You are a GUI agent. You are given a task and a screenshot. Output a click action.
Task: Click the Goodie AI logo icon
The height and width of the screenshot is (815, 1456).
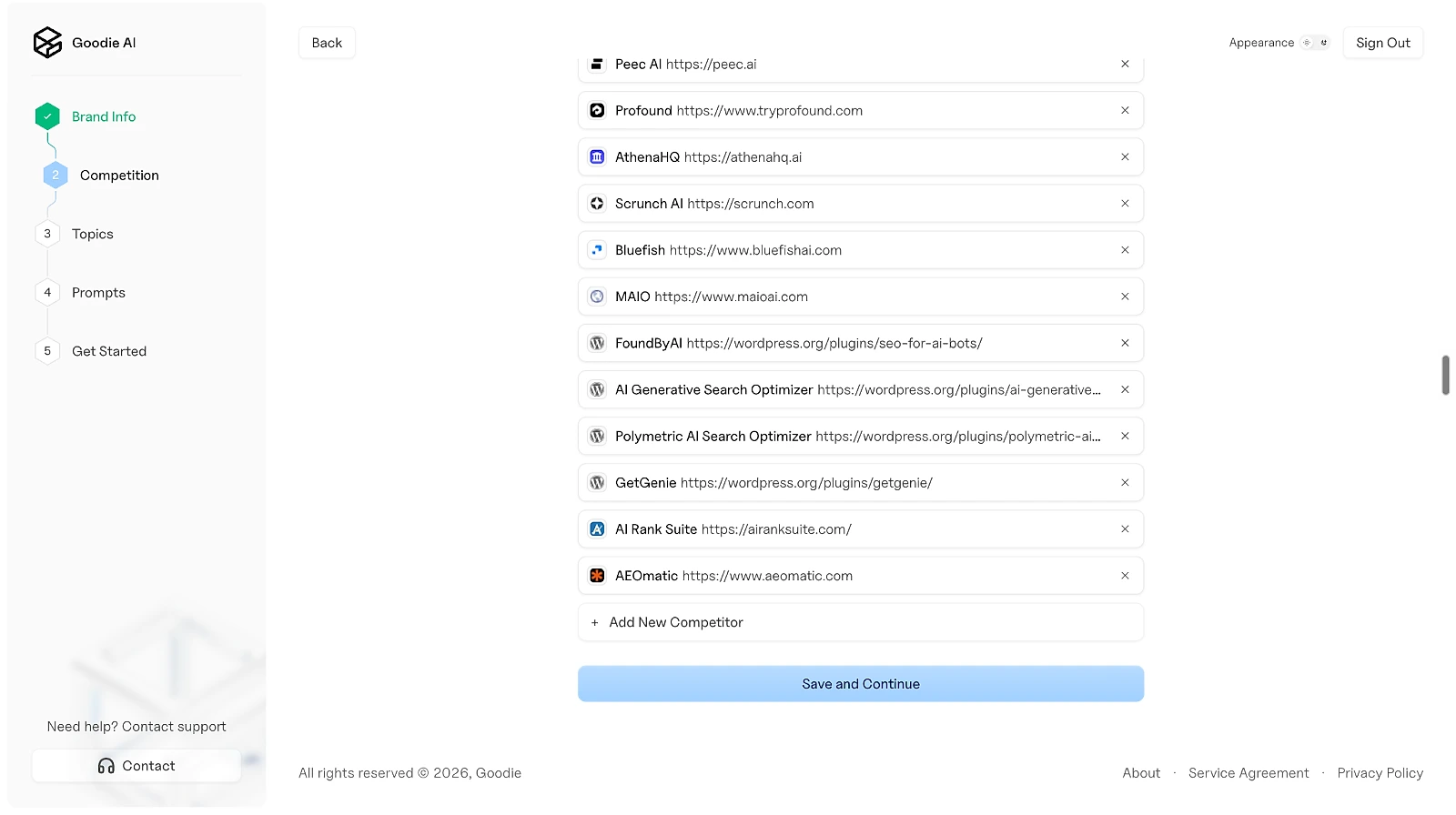coord(47,43)
